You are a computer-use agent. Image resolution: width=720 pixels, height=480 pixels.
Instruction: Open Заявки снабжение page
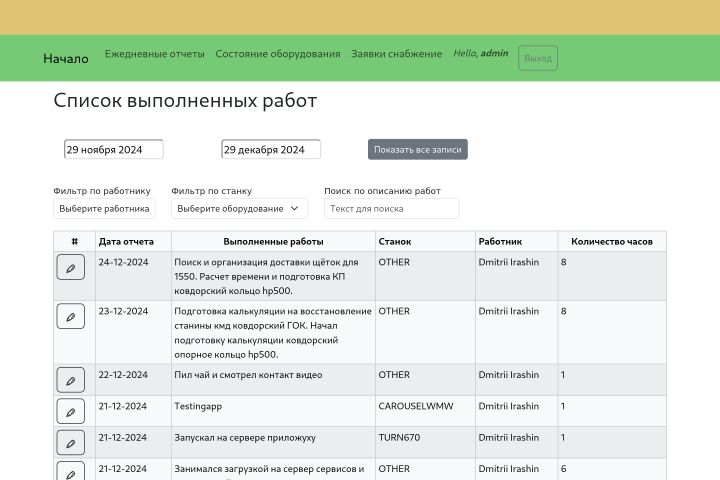[x=397, y=54]
